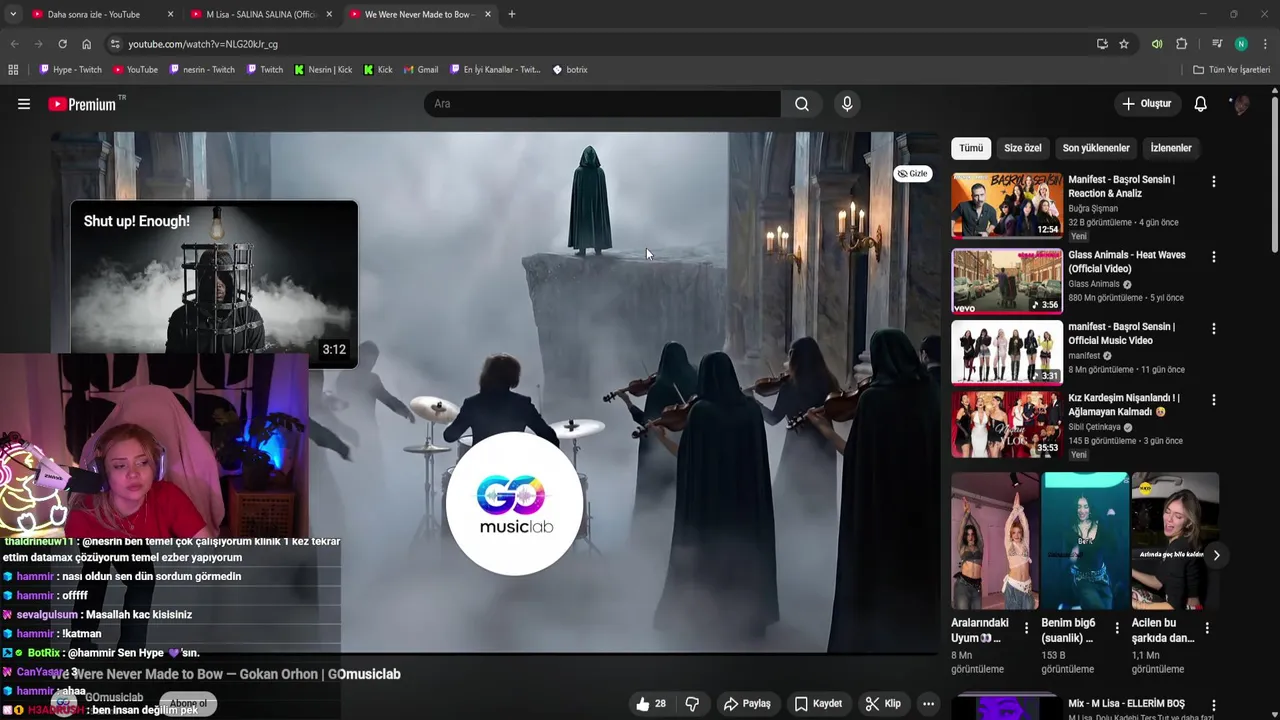Open the account avatar menu
Image resolution: width=1280 pixels, height=720 pixels.
1240,104
